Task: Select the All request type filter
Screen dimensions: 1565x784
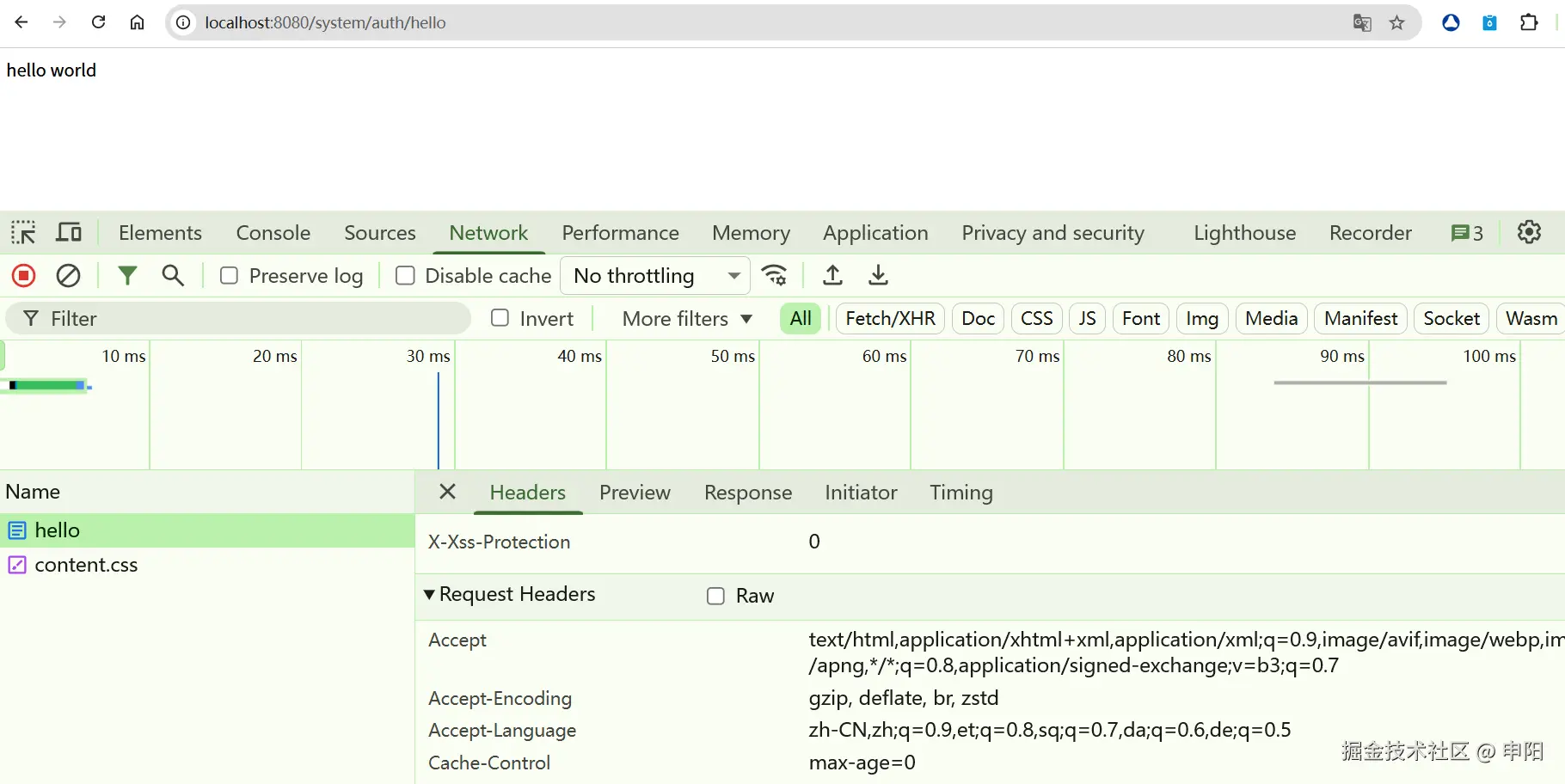Action: [801, 319]
